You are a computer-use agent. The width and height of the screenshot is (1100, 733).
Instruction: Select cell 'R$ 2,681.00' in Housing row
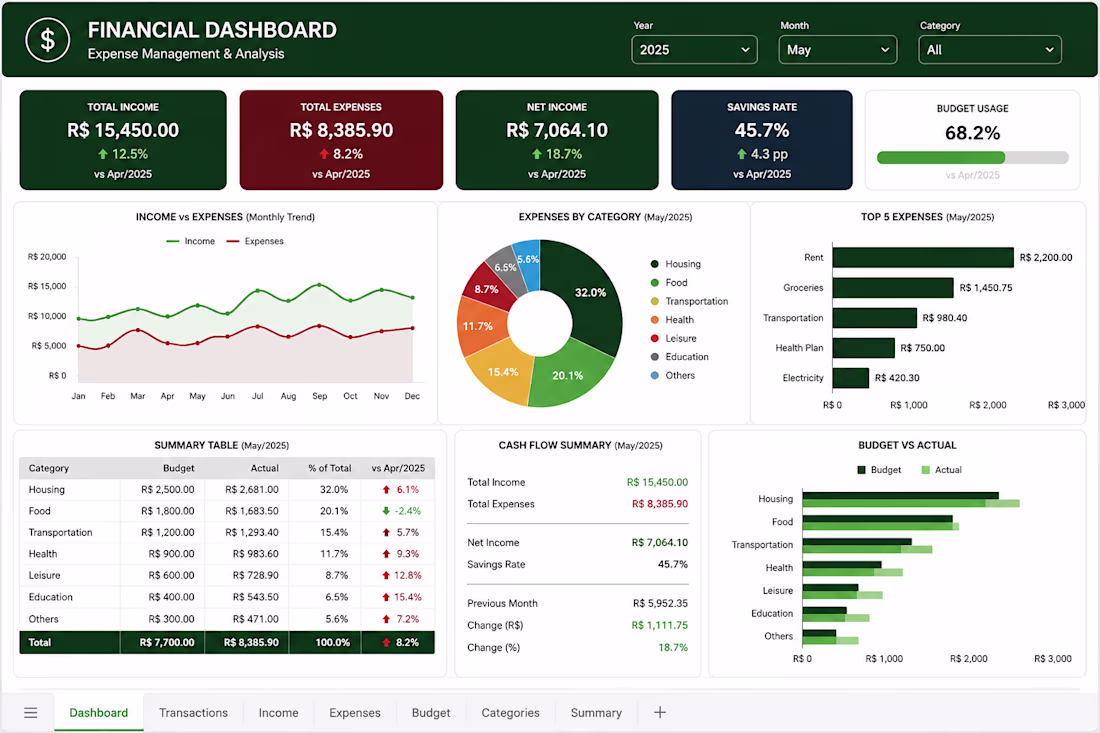[251, 490]
